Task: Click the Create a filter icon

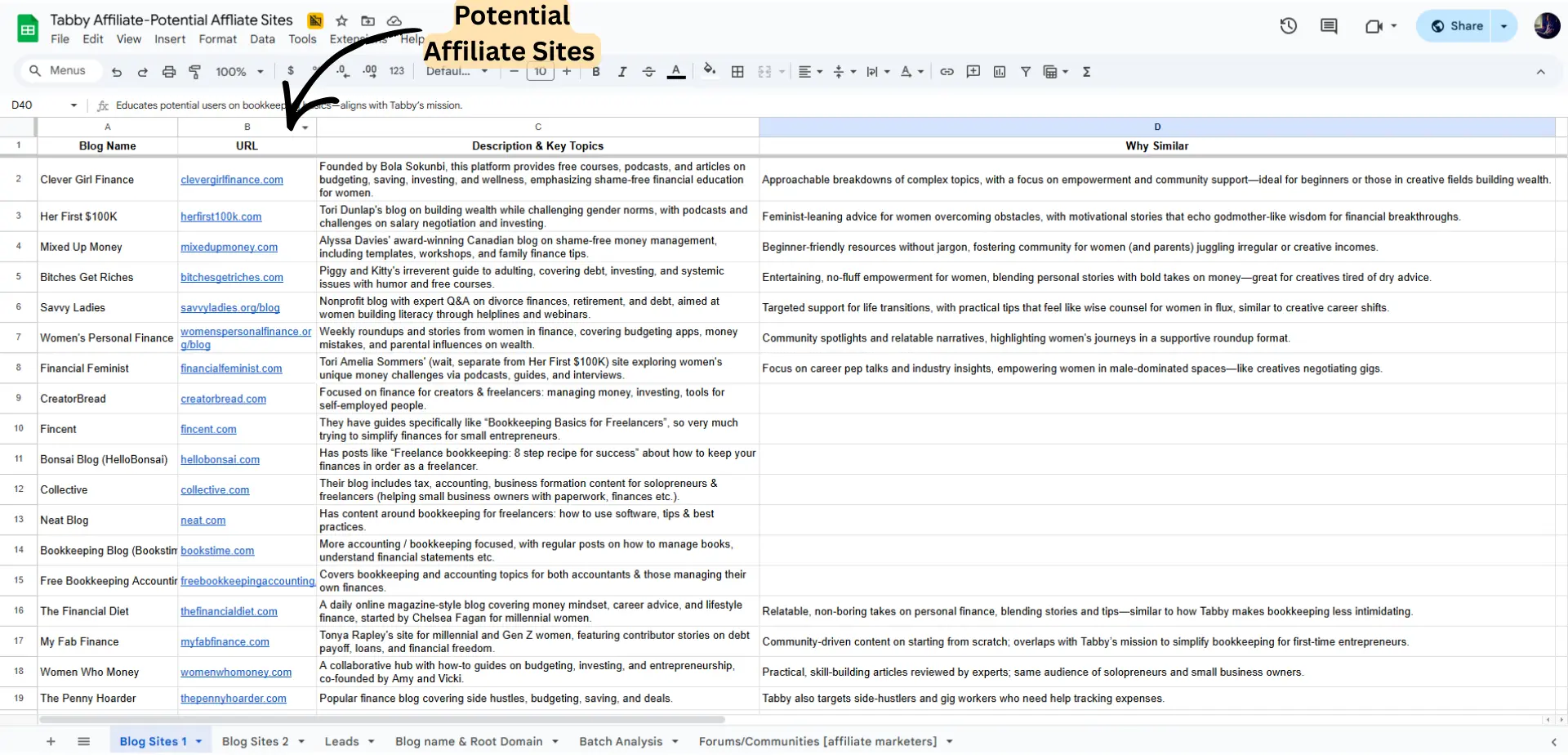Action: click(1026, 72)
